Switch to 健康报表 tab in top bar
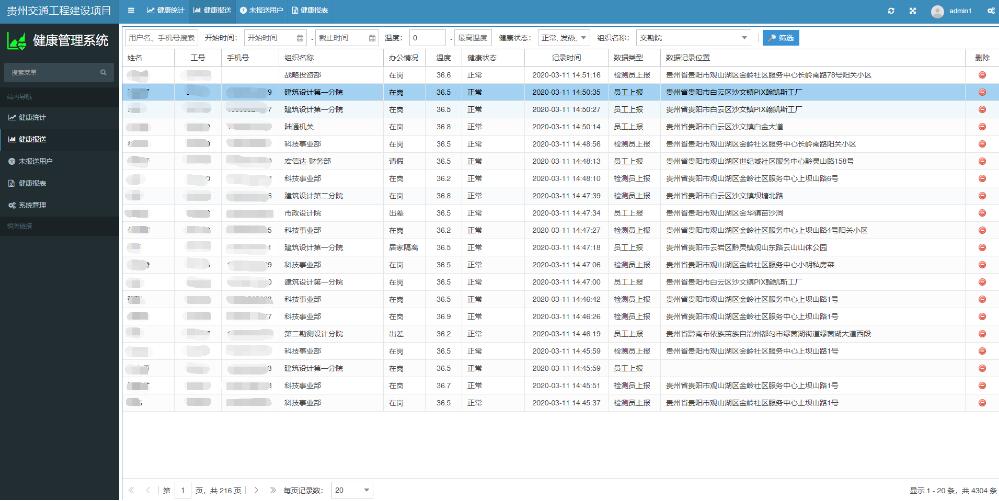999x501 pixels. click(310, 11)
